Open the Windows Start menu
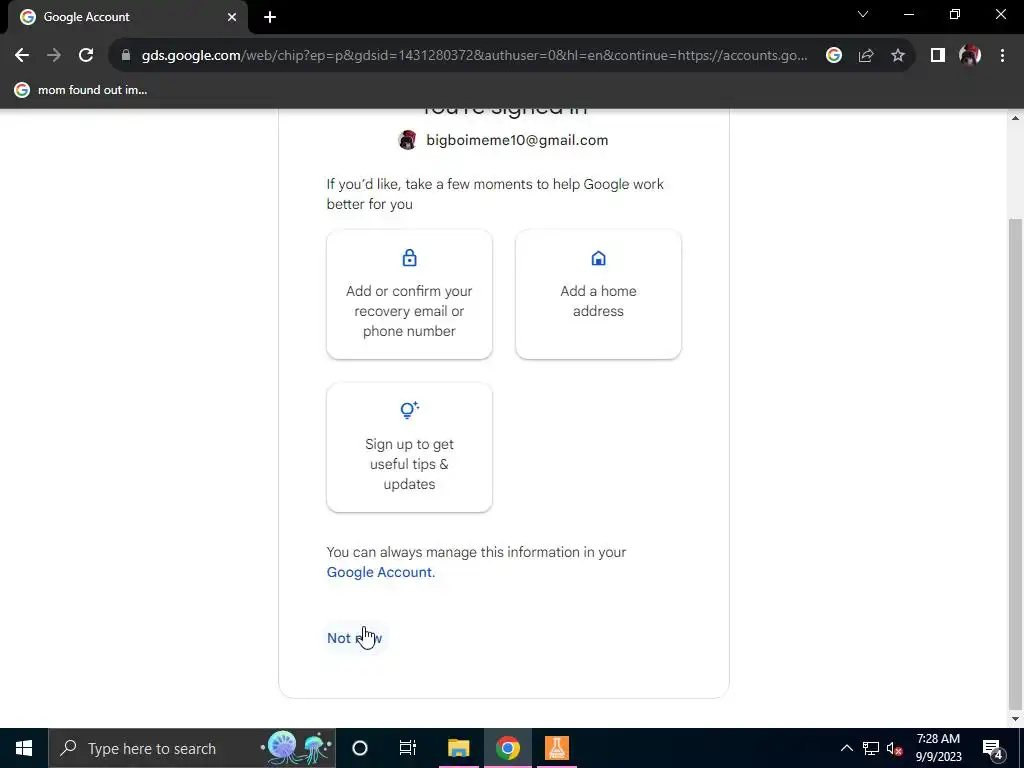 [24, 748]
